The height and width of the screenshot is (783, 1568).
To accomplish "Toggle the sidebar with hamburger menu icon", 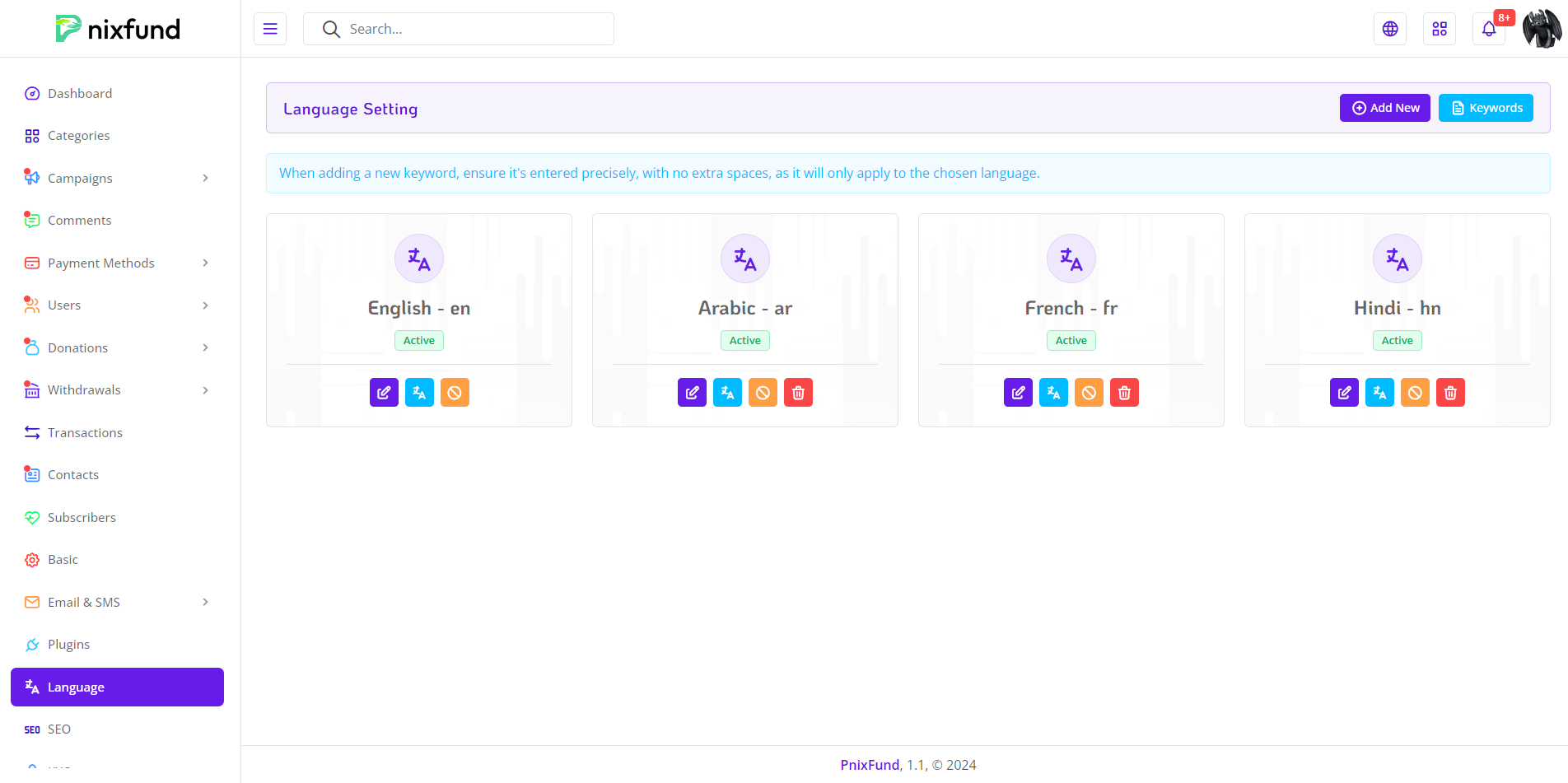I will point(270,29).
